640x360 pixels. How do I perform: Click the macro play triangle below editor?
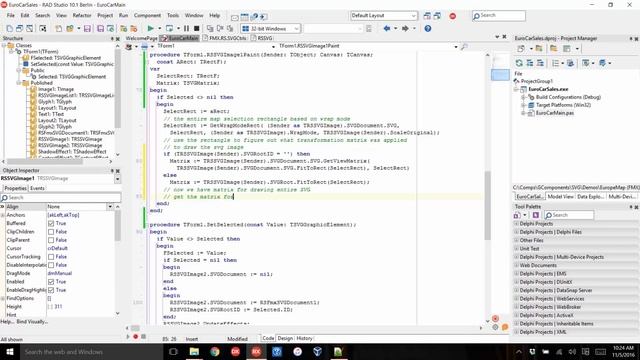point(128,337)
